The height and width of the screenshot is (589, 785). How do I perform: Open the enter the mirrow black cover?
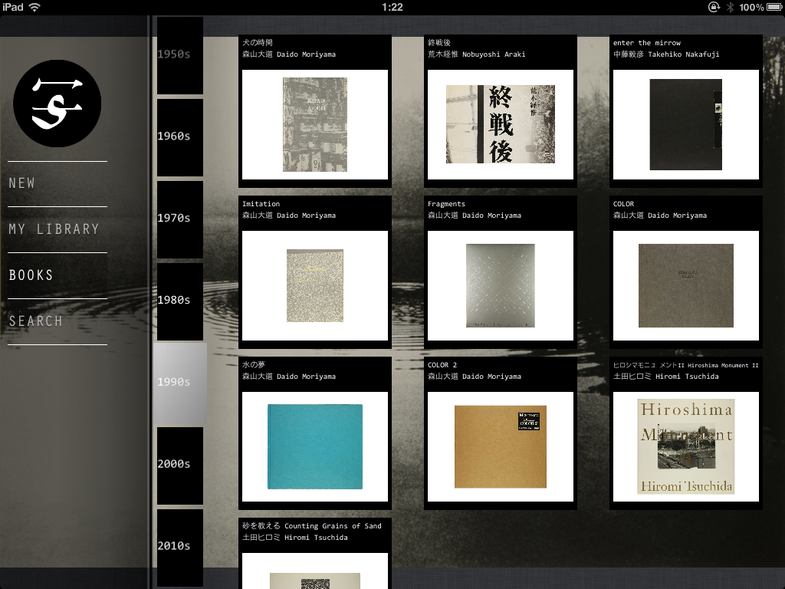(686, 125)
